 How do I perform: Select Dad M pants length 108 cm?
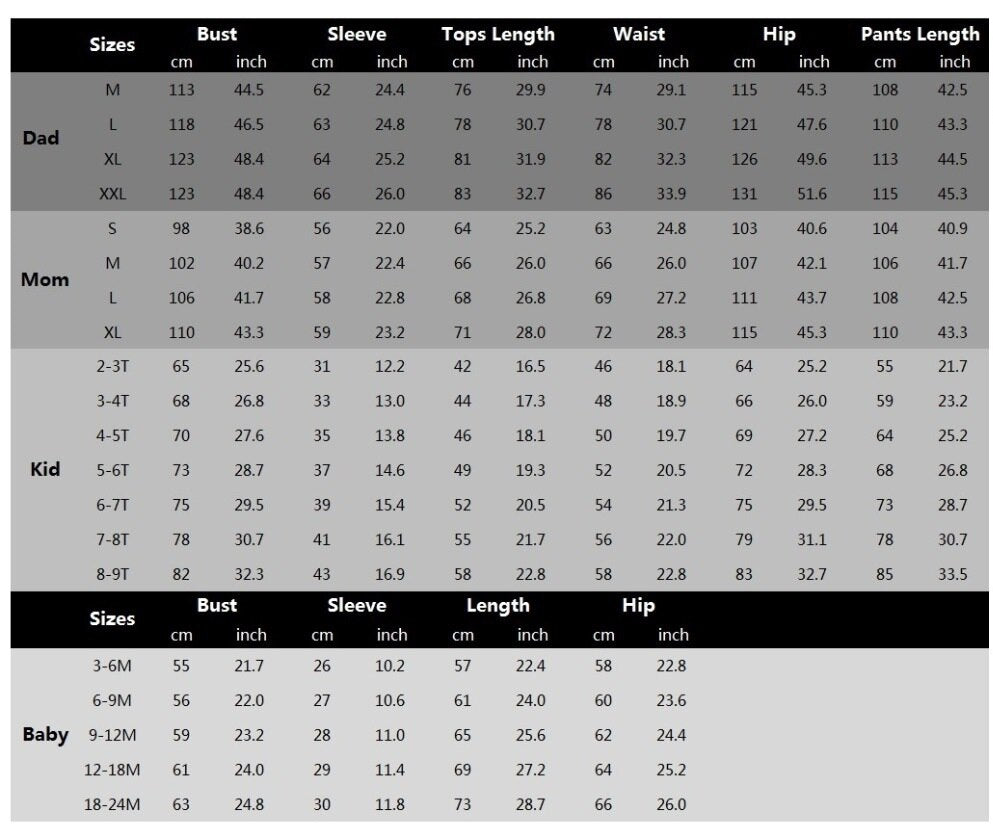pos(885,90)
